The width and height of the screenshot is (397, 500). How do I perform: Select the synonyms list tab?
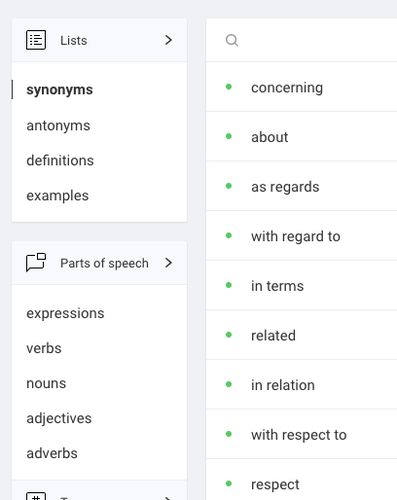click(x=60, y=90)
